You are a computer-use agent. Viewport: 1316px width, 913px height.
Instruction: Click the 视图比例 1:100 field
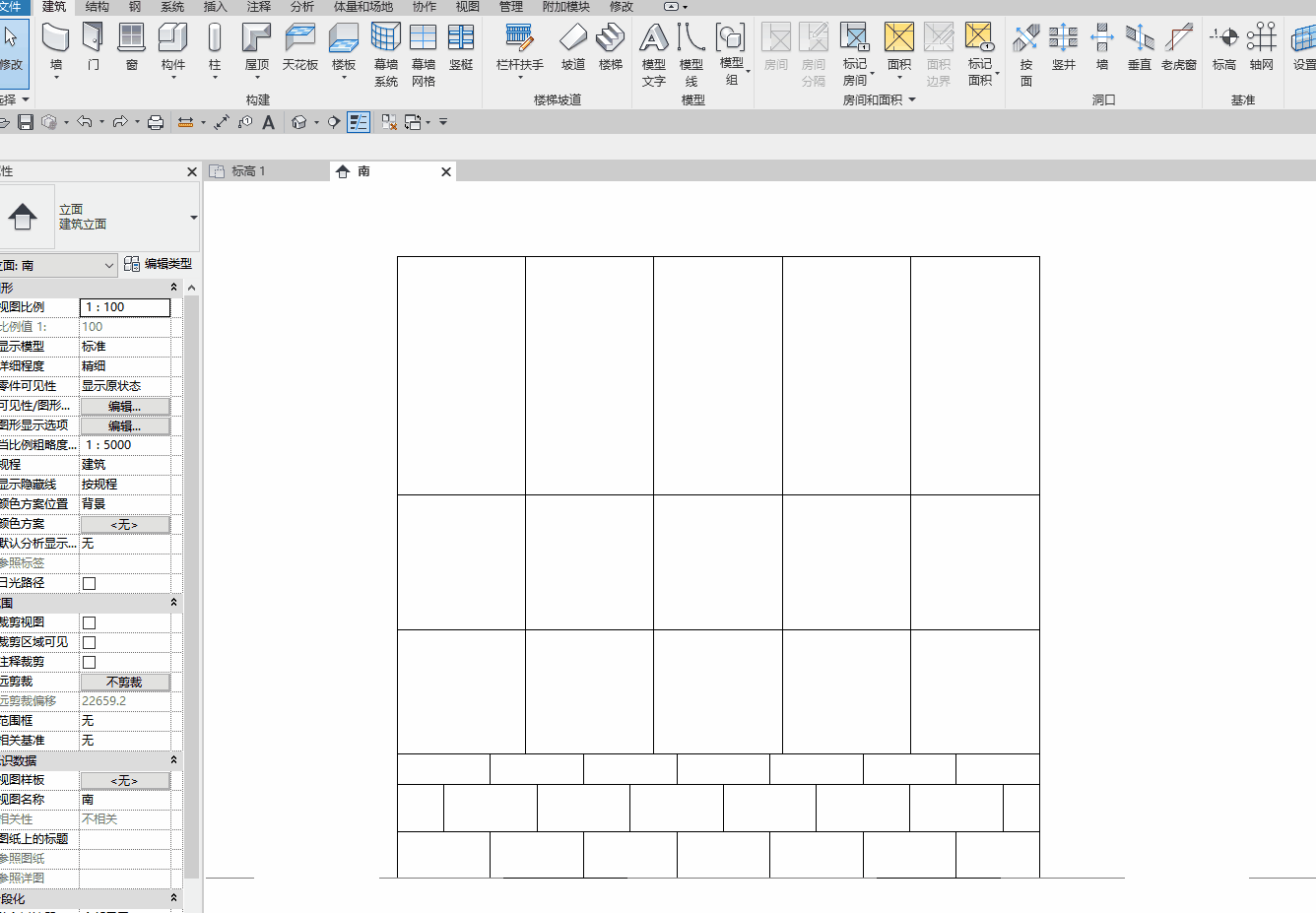pos(125,307)
